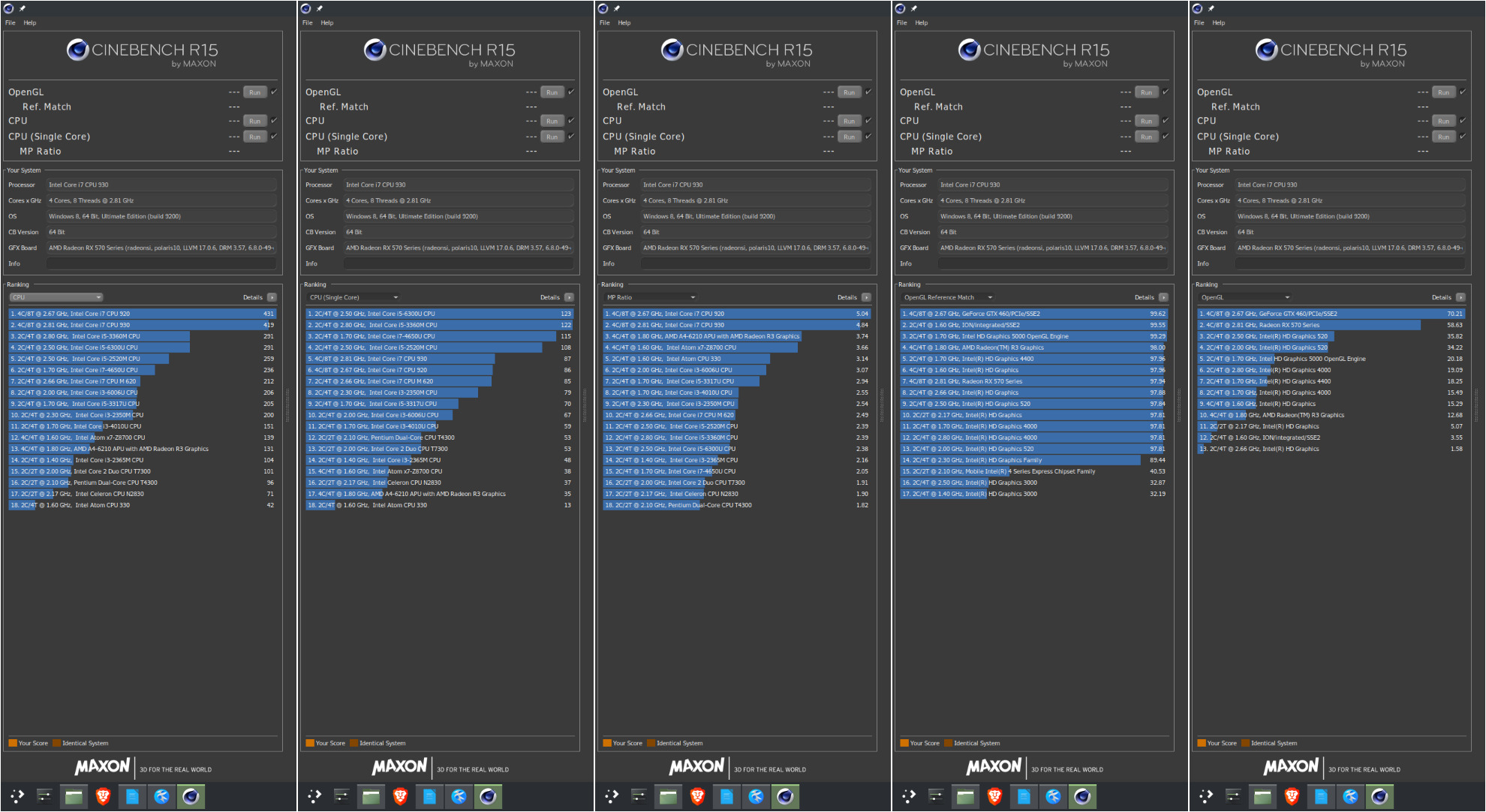Toggle CPU (Single Core) test checkbox in the CPU-ranking window

click(274, 136)
